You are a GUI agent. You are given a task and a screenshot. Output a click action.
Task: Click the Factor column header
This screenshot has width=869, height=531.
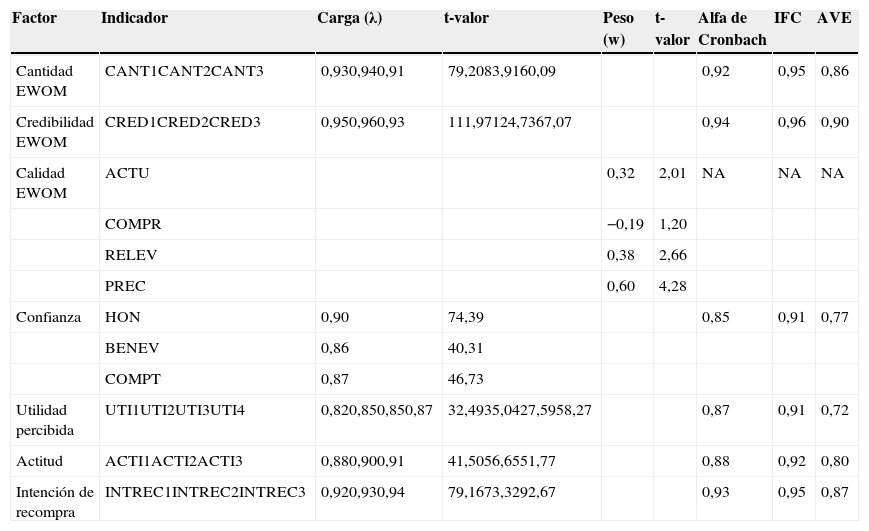coord(34,19)
